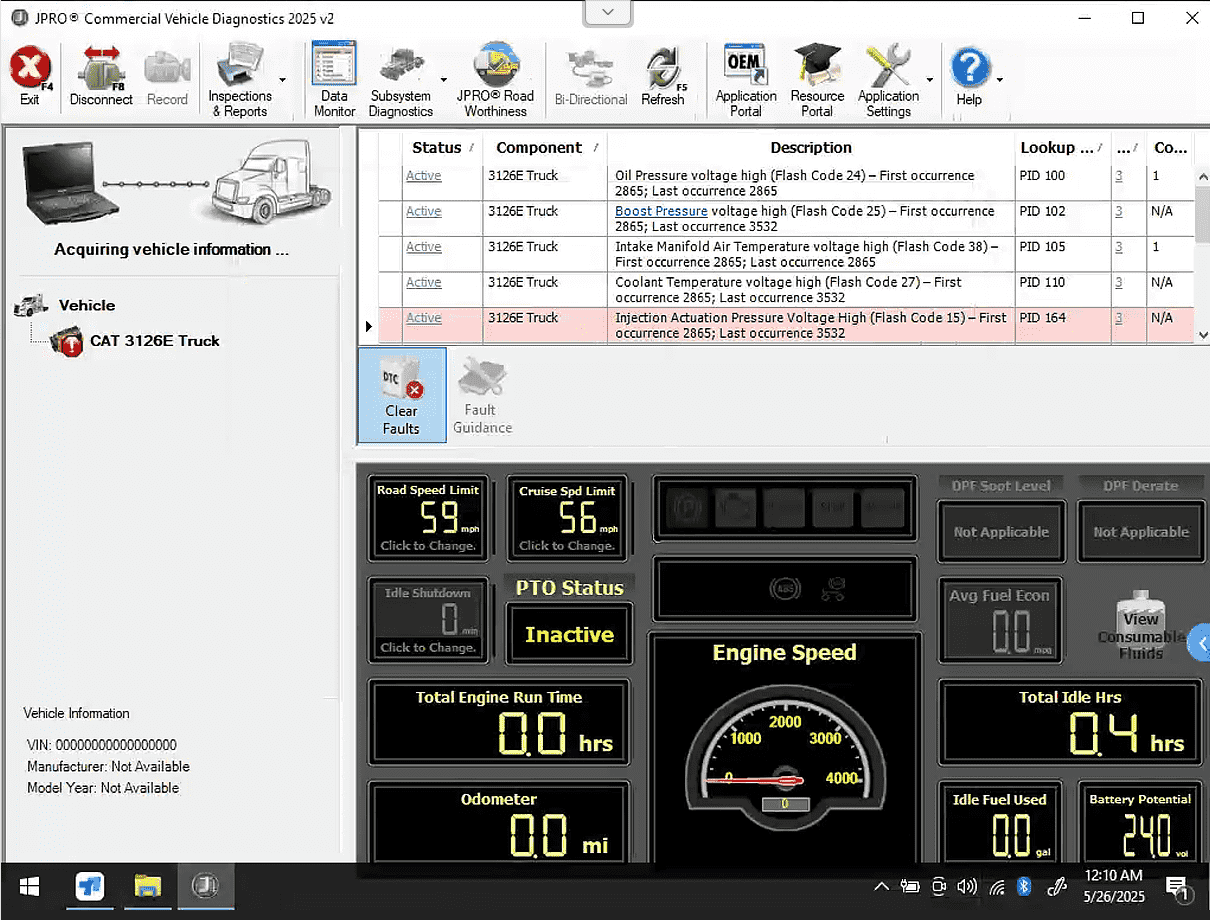The width and height of the screenshot is (1210, 920).
Task: Open the Resource Portal
Action: (817, 78)
